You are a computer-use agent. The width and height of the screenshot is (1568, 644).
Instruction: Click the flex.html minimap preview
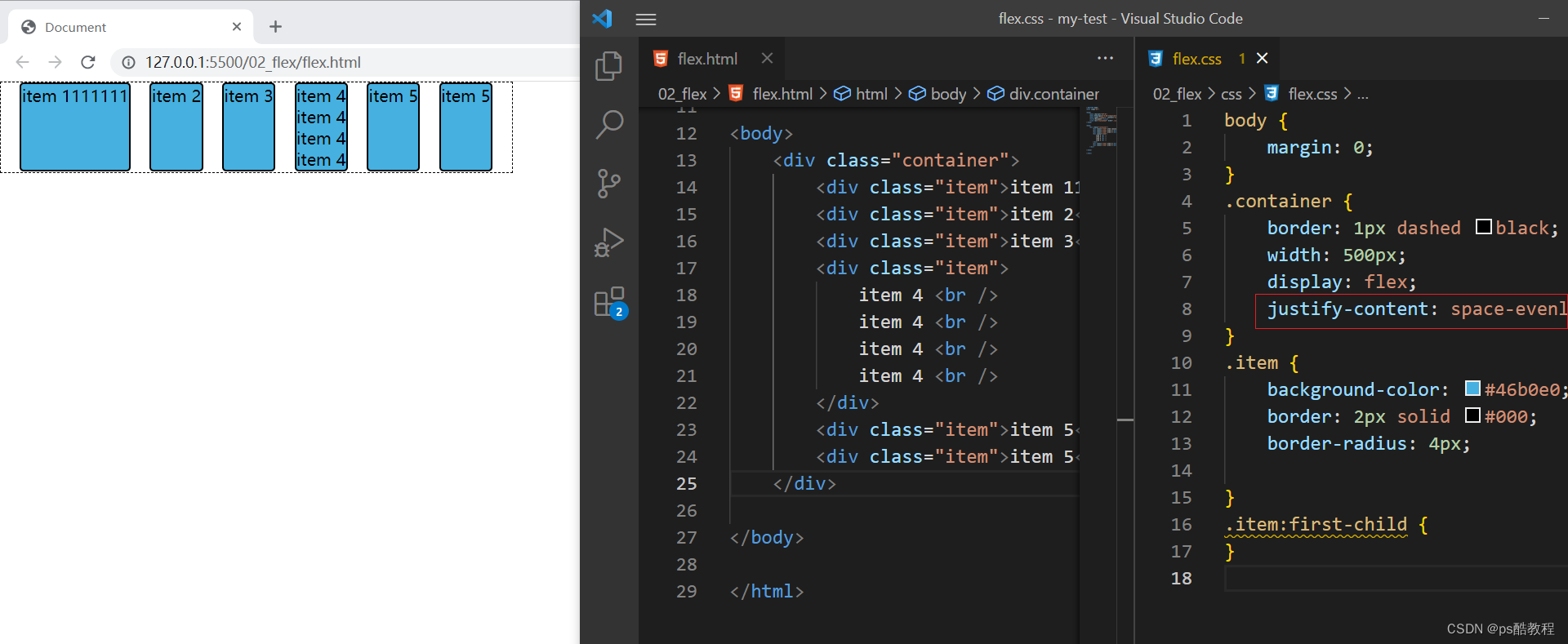tap(1102, 131)
